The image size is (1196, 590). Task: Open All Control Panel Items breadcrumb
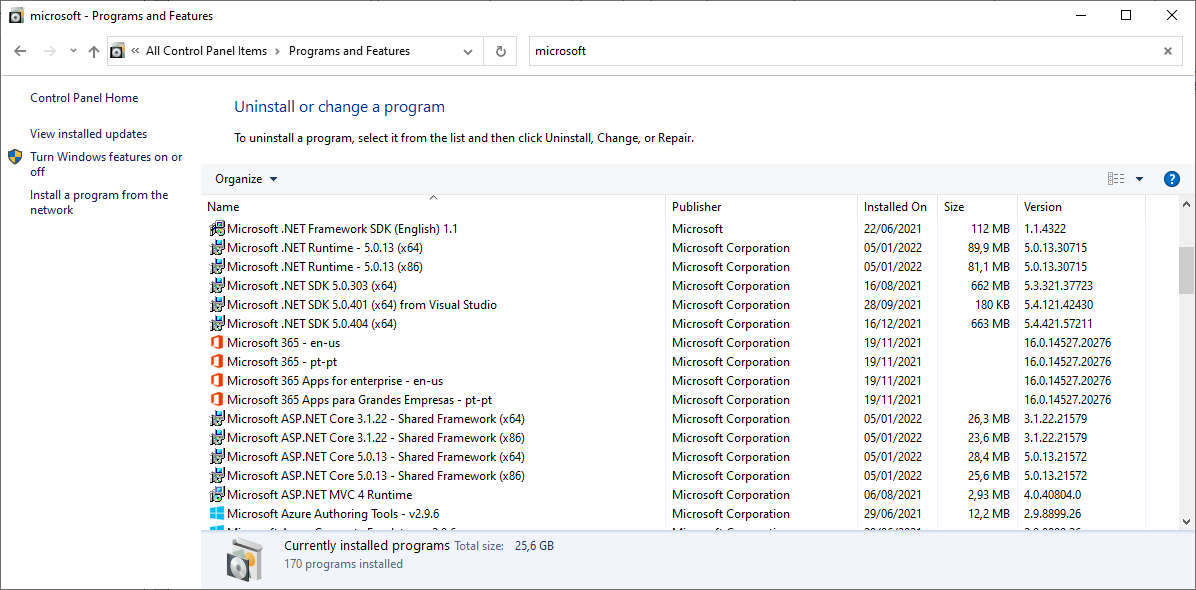pyautogui.click(x=206, y=51)
